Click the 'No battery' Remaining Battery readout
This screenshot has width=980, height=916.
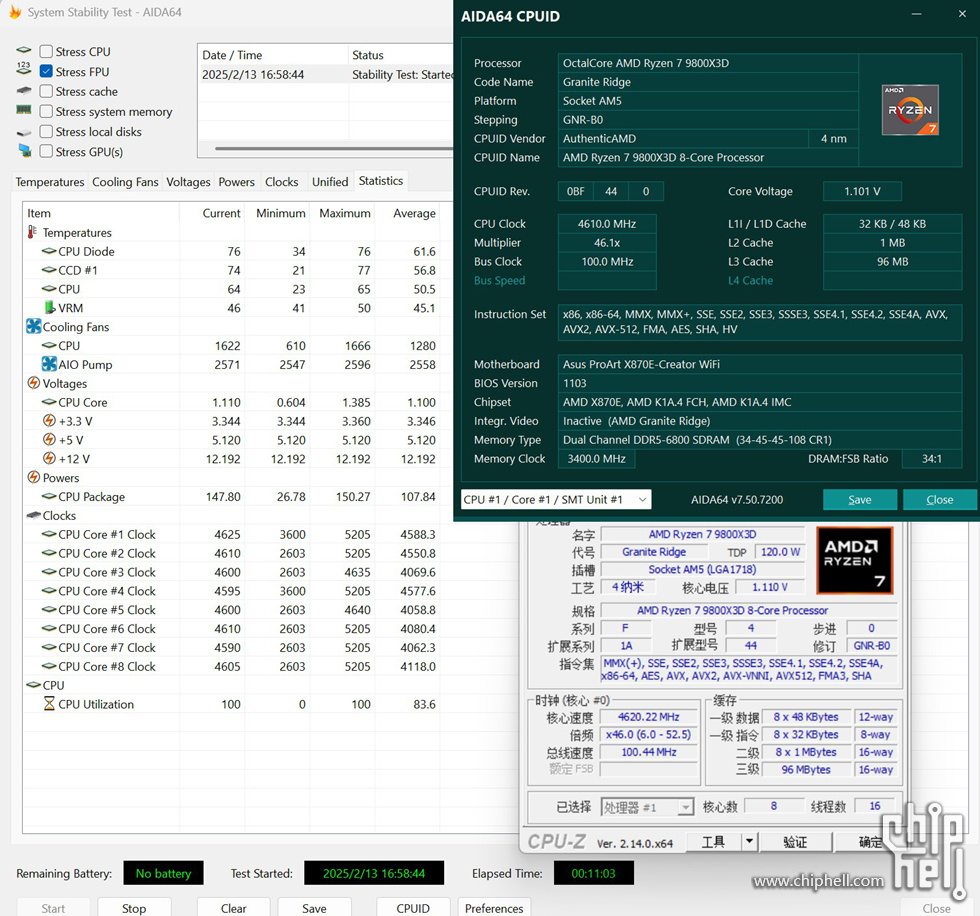tap(163, 873)
